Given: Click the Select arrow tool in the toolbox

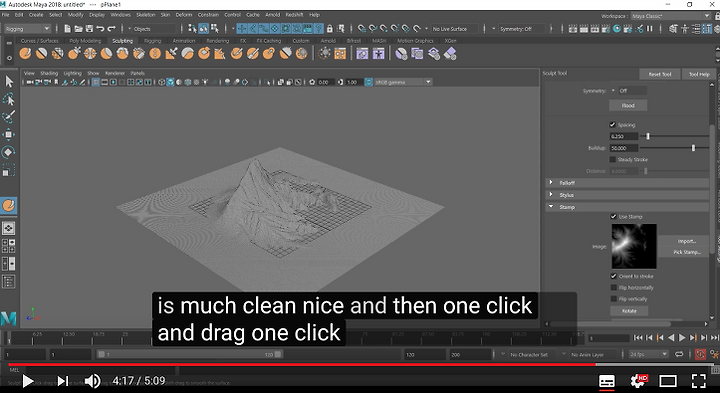Looking at the screenshot, I should (x=9, y=82).
